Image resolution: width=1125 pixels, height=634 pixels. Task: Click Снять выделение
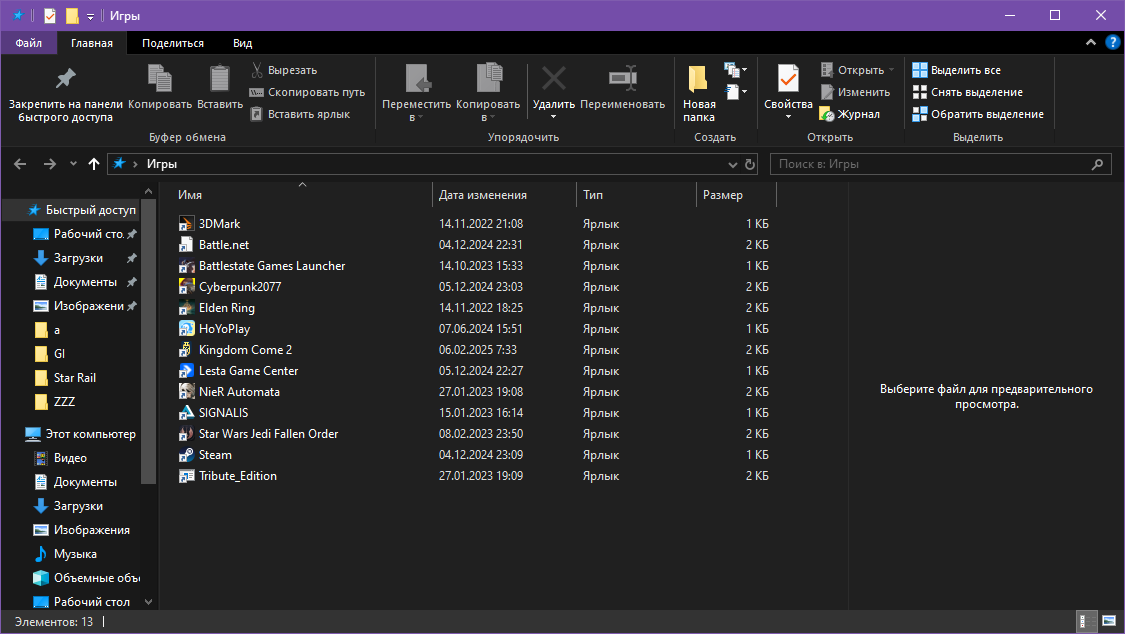[968, 93]
